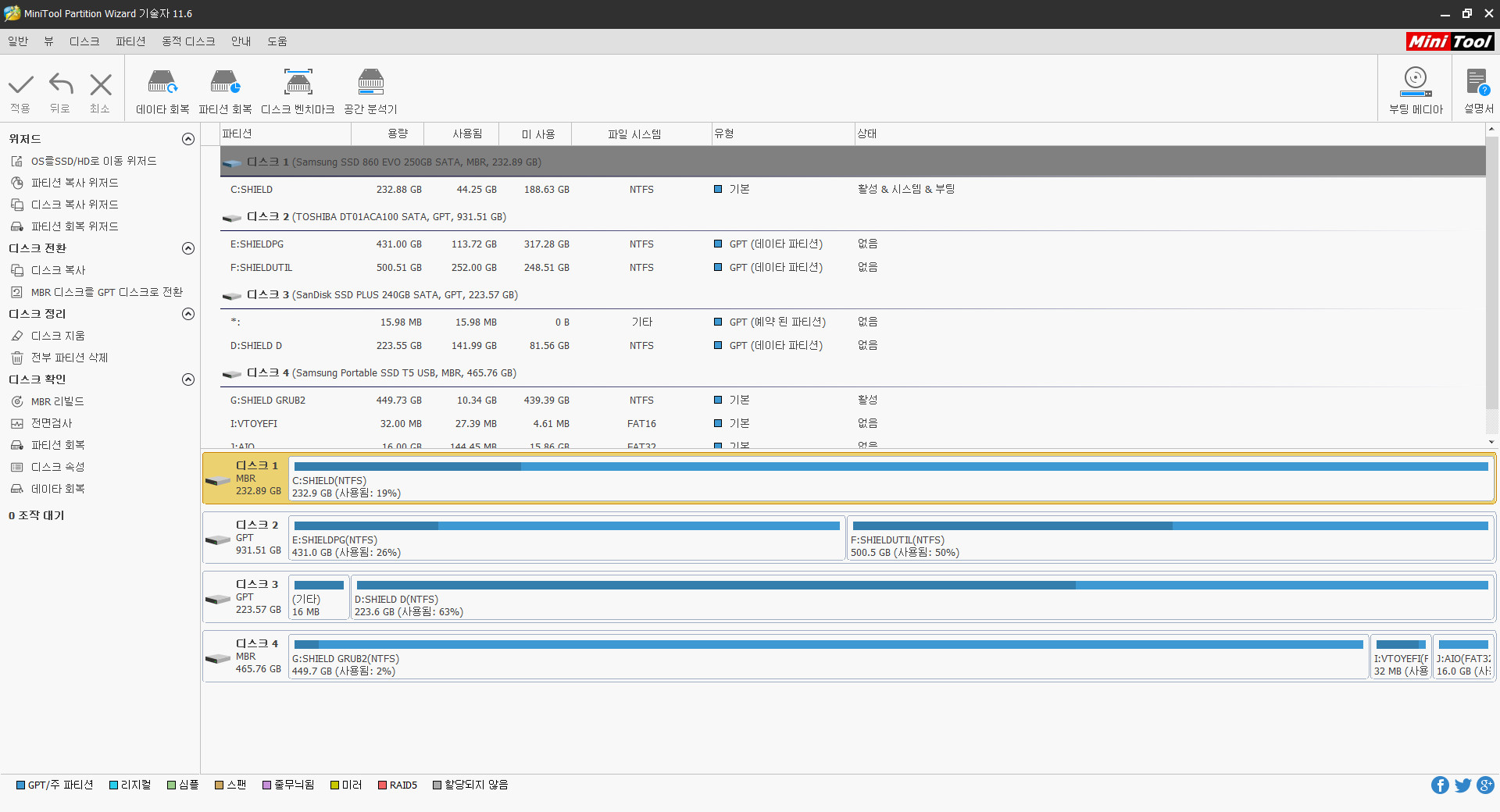Sort by Used (사용됨) column header
This screenshot has height=812, width=1500.
462,134
